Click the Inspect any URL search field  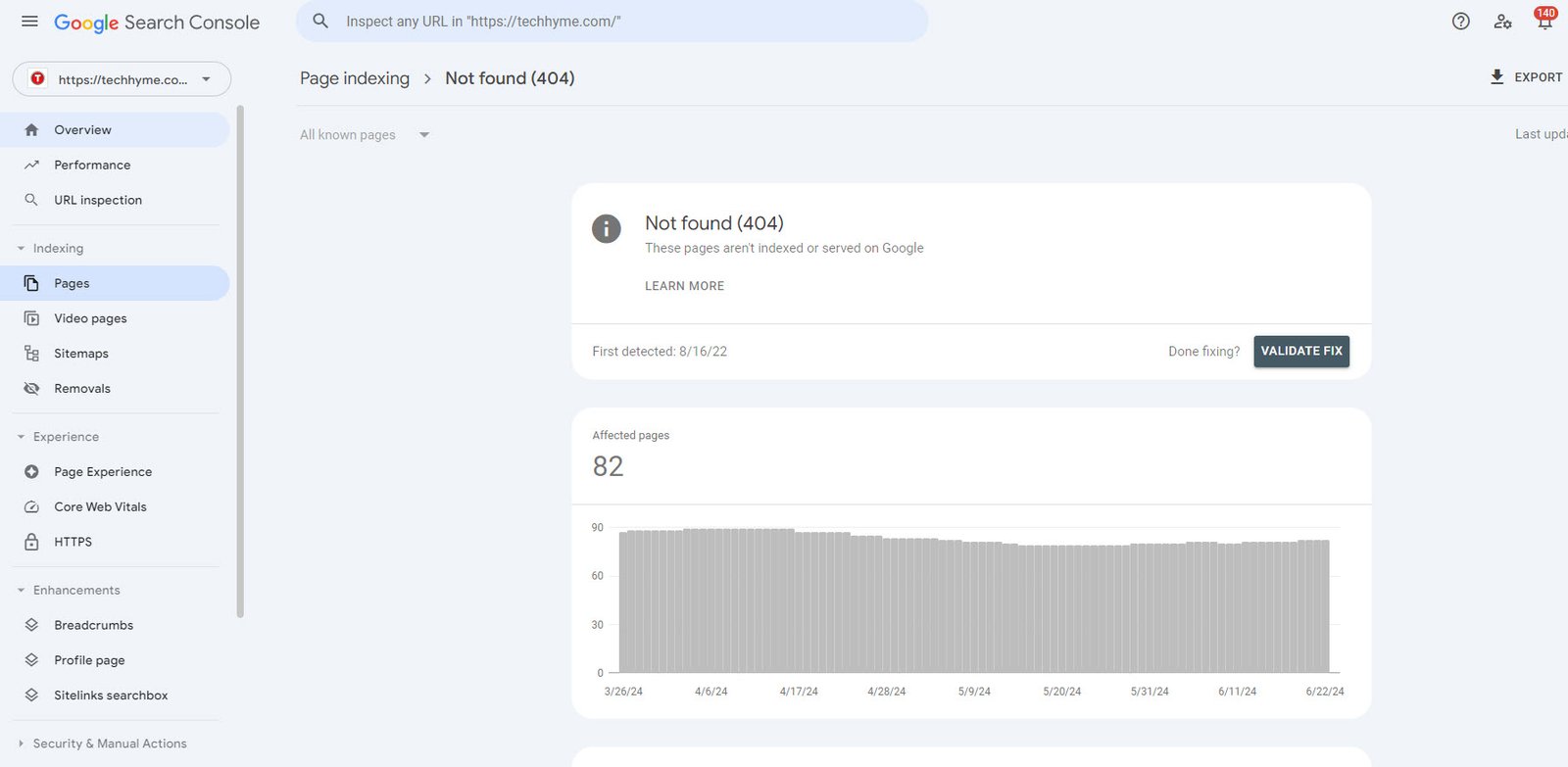[612, 21]
